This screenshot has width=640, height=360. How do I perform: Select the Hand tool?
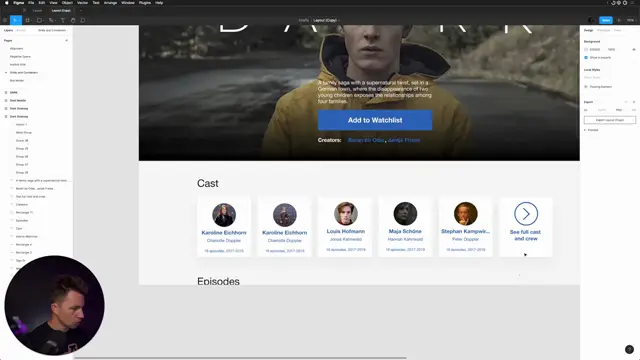pyautogui.click(x=73, y=20)
